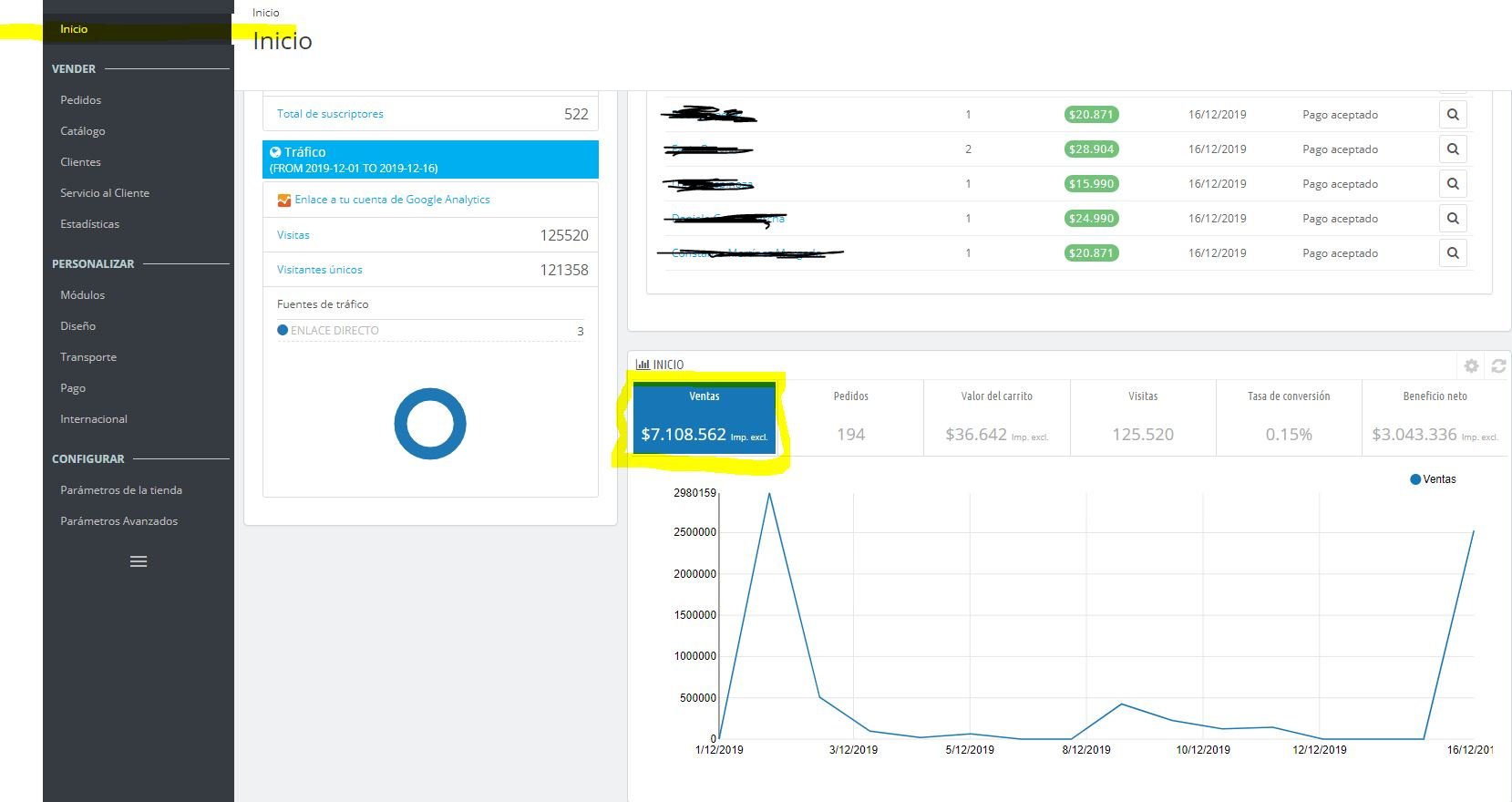1512x802 pixels.
Task: Open Catálogo in the sidebar
Action: (83, 131)
